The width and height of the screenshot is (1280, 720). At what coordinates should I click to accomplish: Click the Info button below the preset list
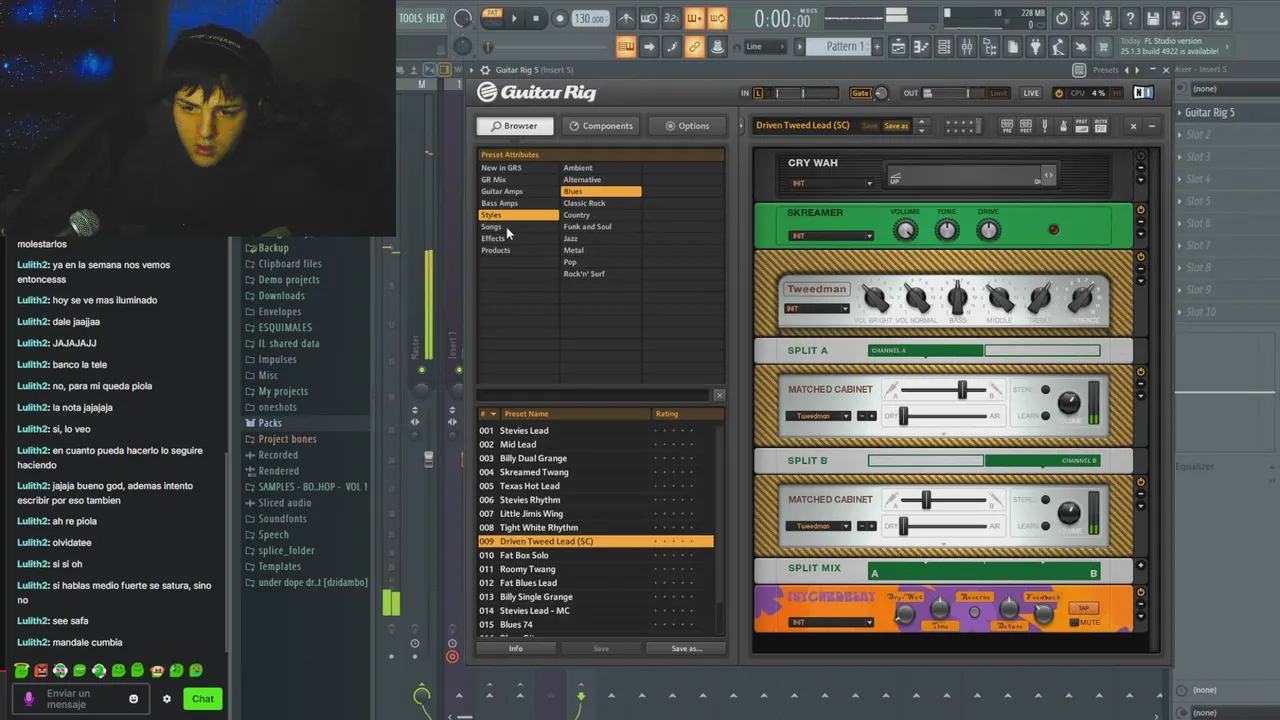(x=515, y=649)
